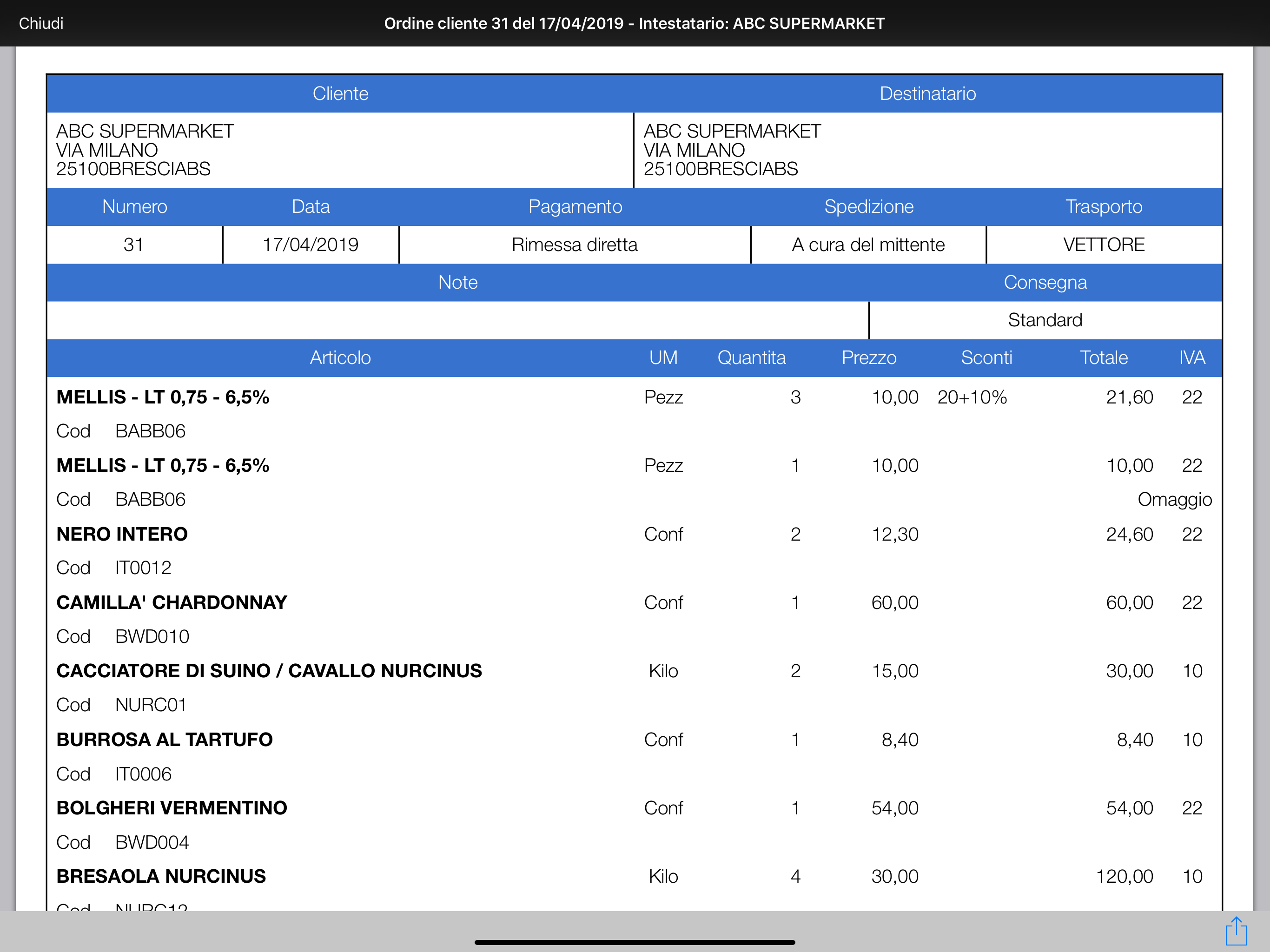Viewport: 1270px width, 952px height.
Task: Select the Data header
Action: coord(311,207)
